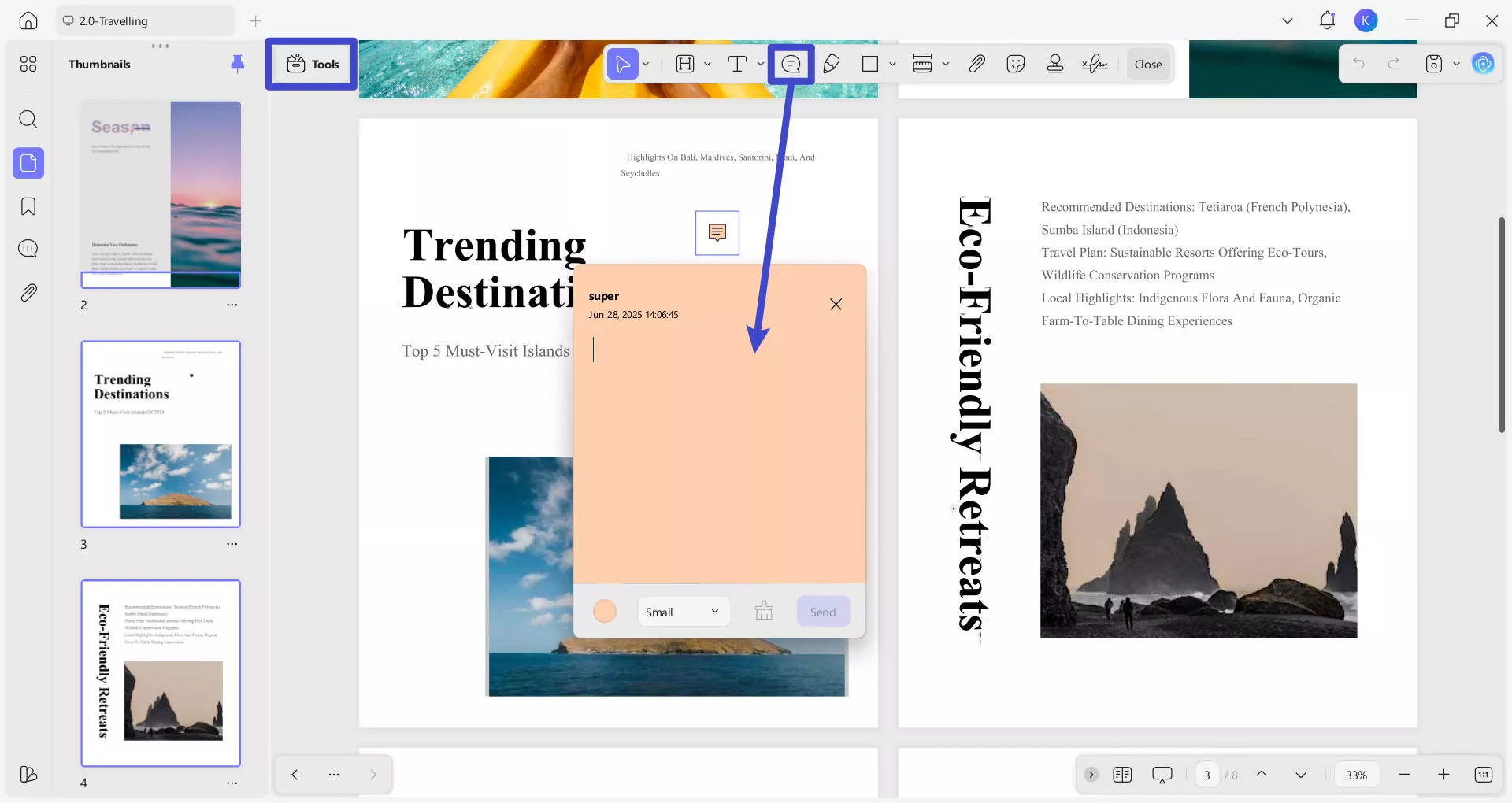Select the pencil drawing tool
The image size is (1512, 803).
click(831, 64)
